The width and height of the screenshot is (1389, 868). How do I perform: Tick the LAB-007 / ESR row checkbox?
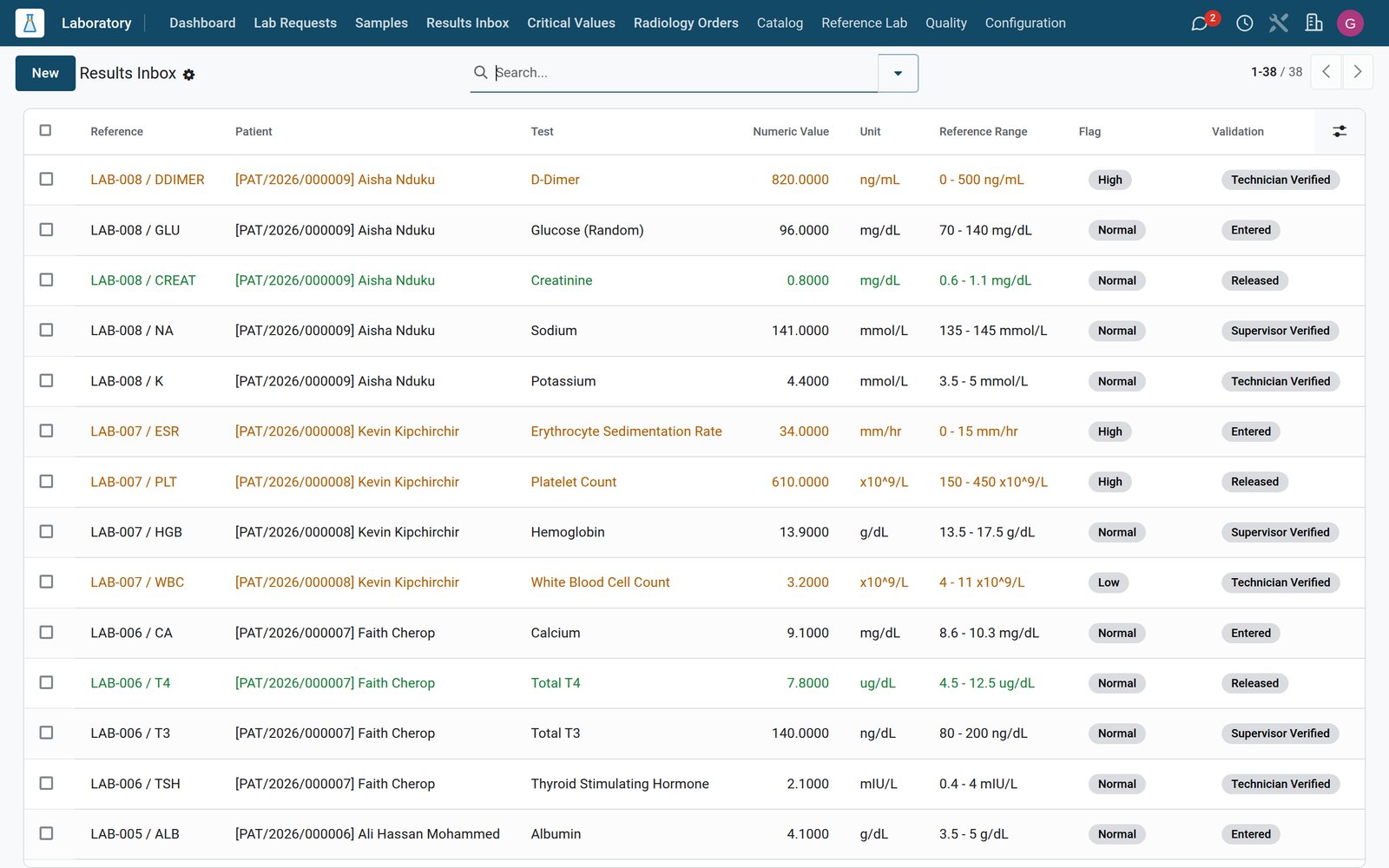pos(46,431)
